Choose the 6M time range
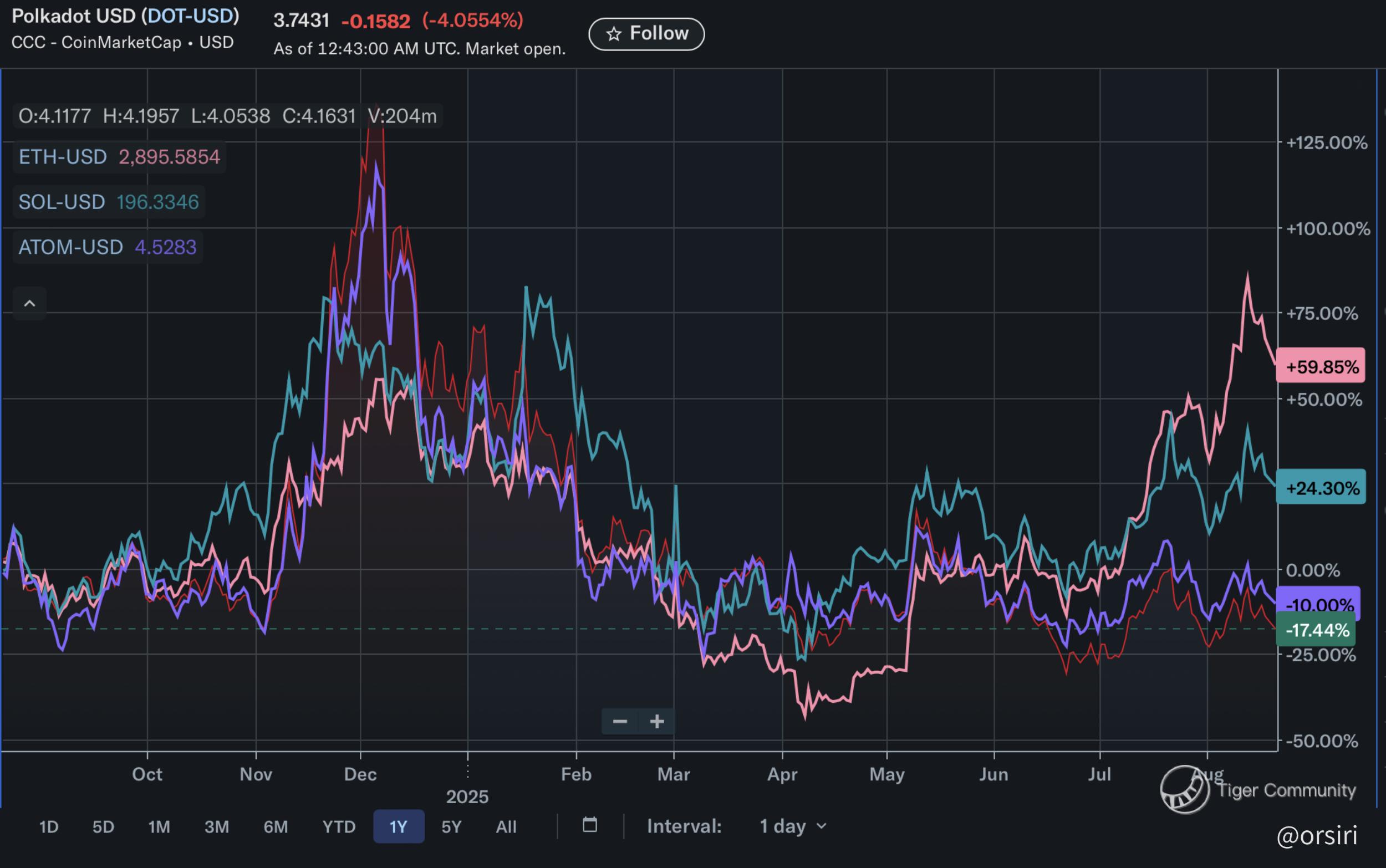 pos(276,826)
